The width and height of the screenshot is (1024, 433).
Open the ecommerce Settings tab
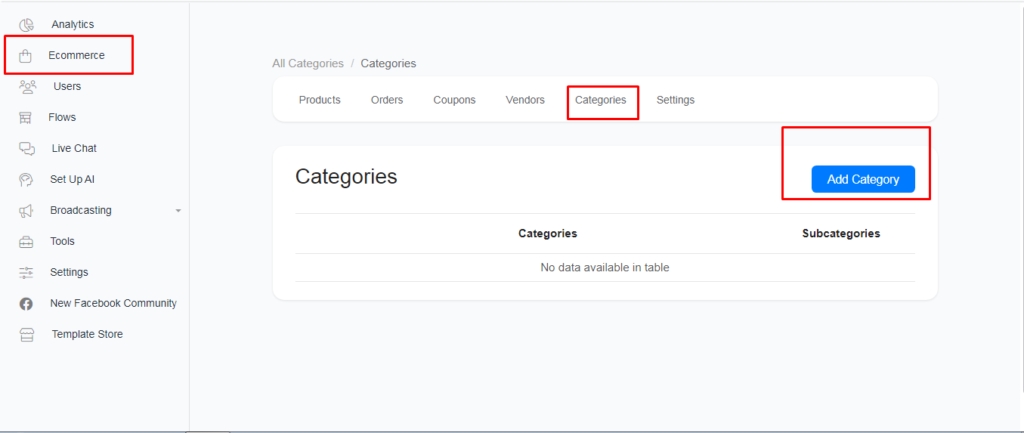(675, 100)
